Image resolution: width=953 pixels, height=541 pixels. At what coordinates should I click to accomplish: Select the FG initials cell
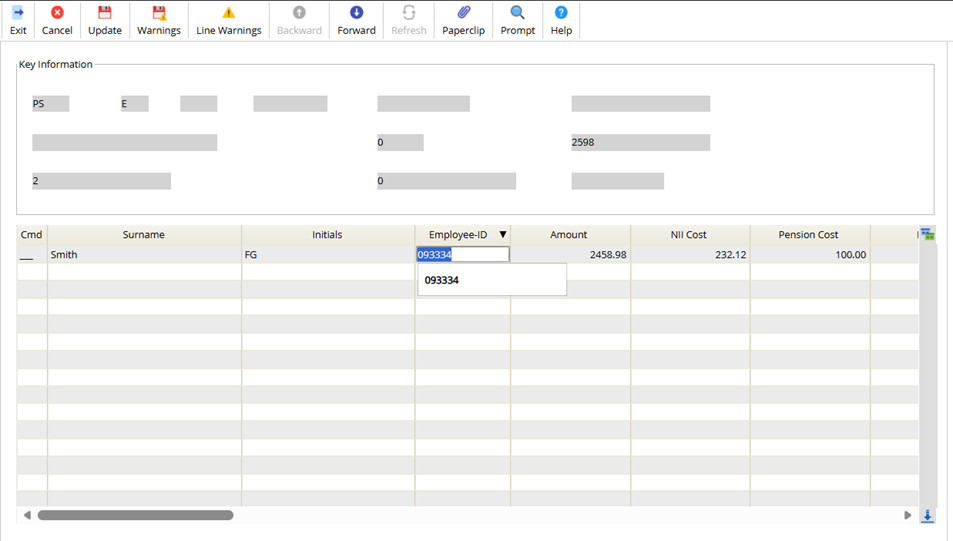point(328,255)
